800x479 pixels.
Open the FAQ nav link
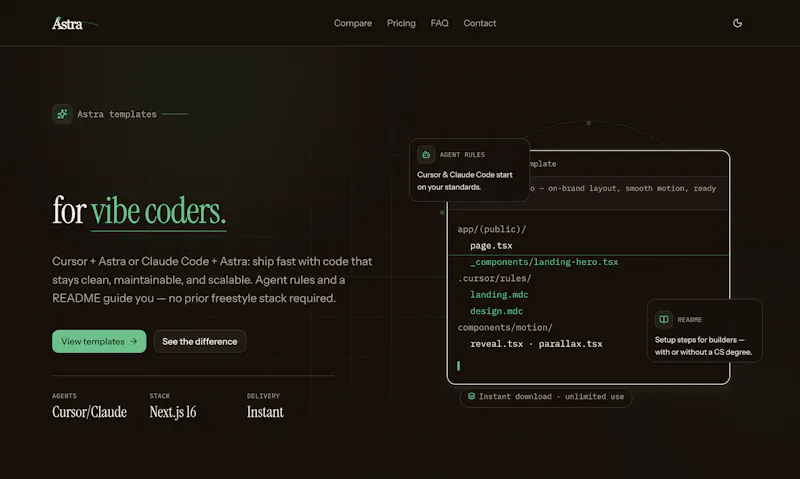tap(439, 23)
